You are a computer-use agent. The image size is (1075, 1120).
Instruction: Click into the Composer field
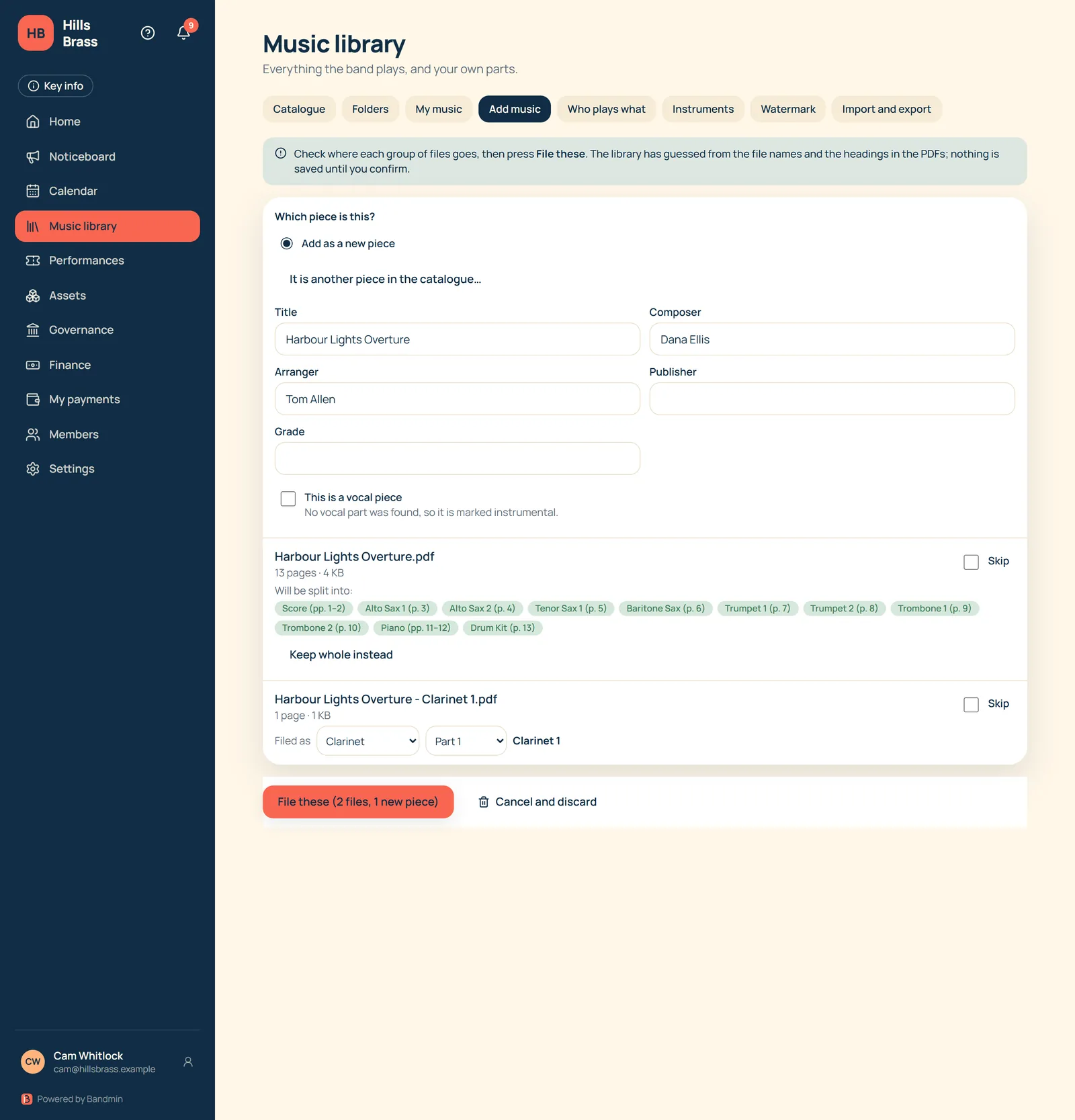(832, 339)
